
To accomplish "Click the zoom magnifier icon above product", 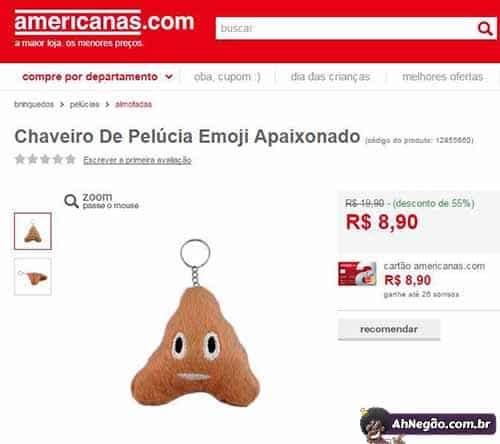I will [x=71, y=201].
